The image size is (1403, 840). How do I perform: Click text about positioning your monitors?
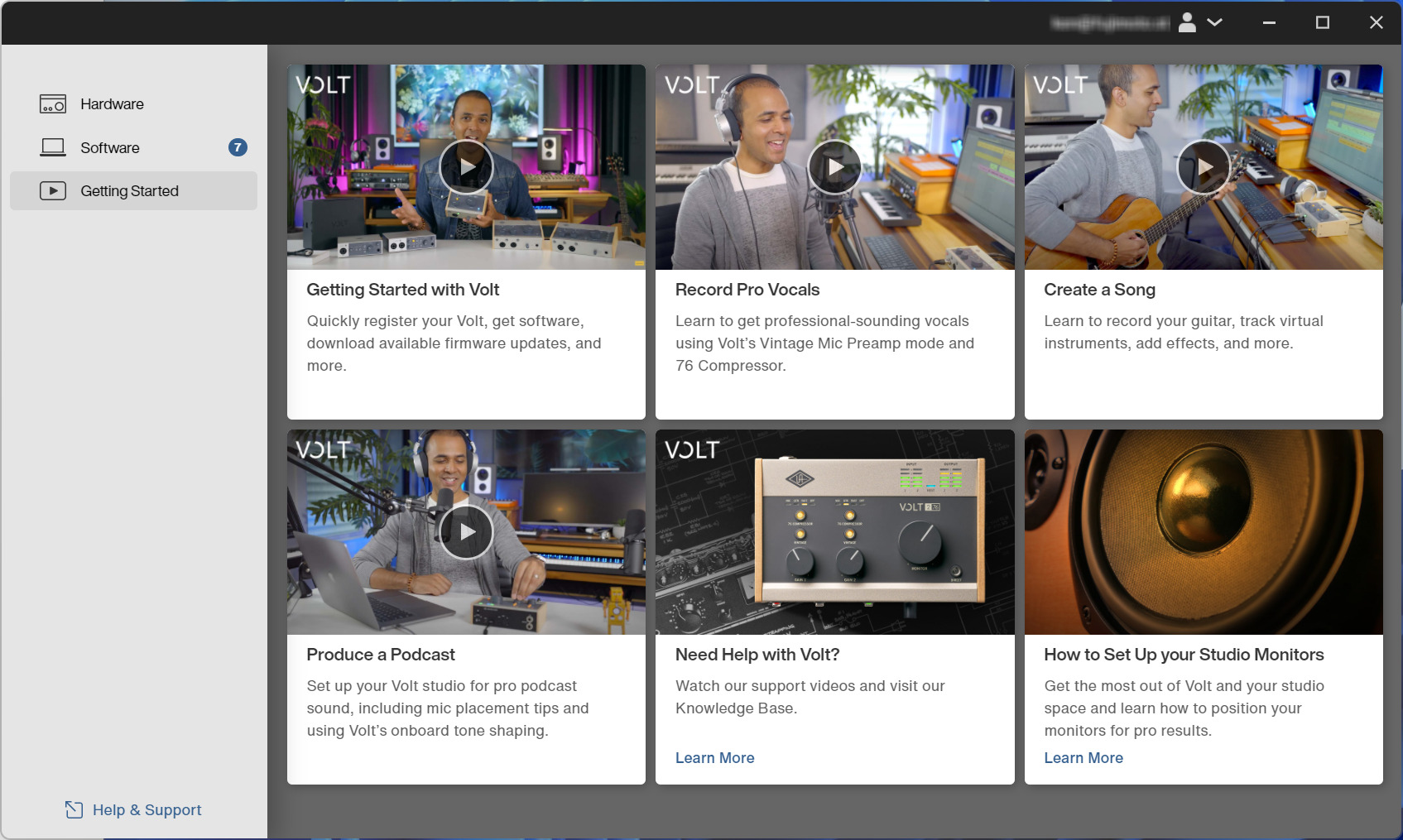[1184, 708]
